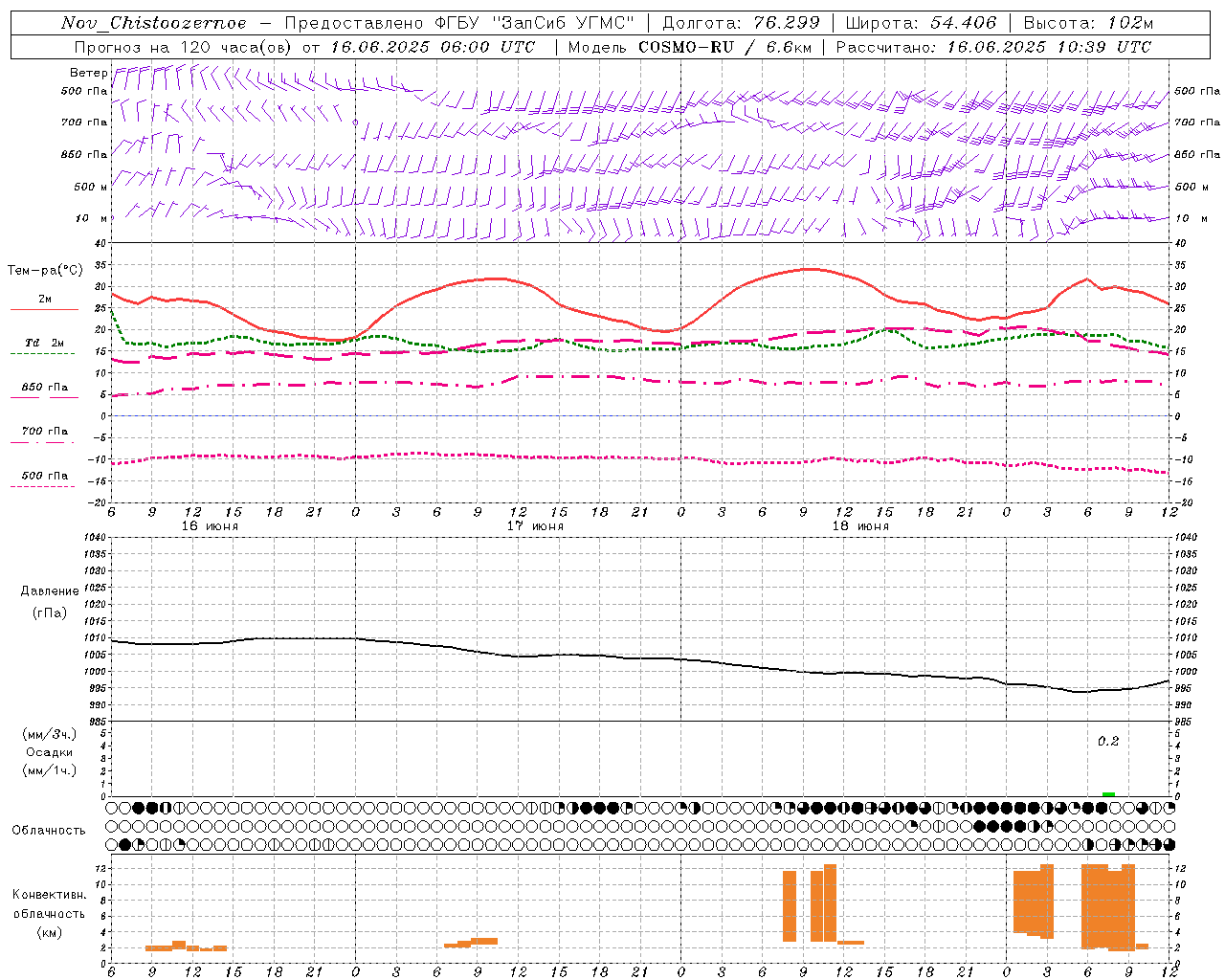The image size is (1225, 980).
Task: Click the Nov_Chistoozernoe station title
Action: coord(154,23)
